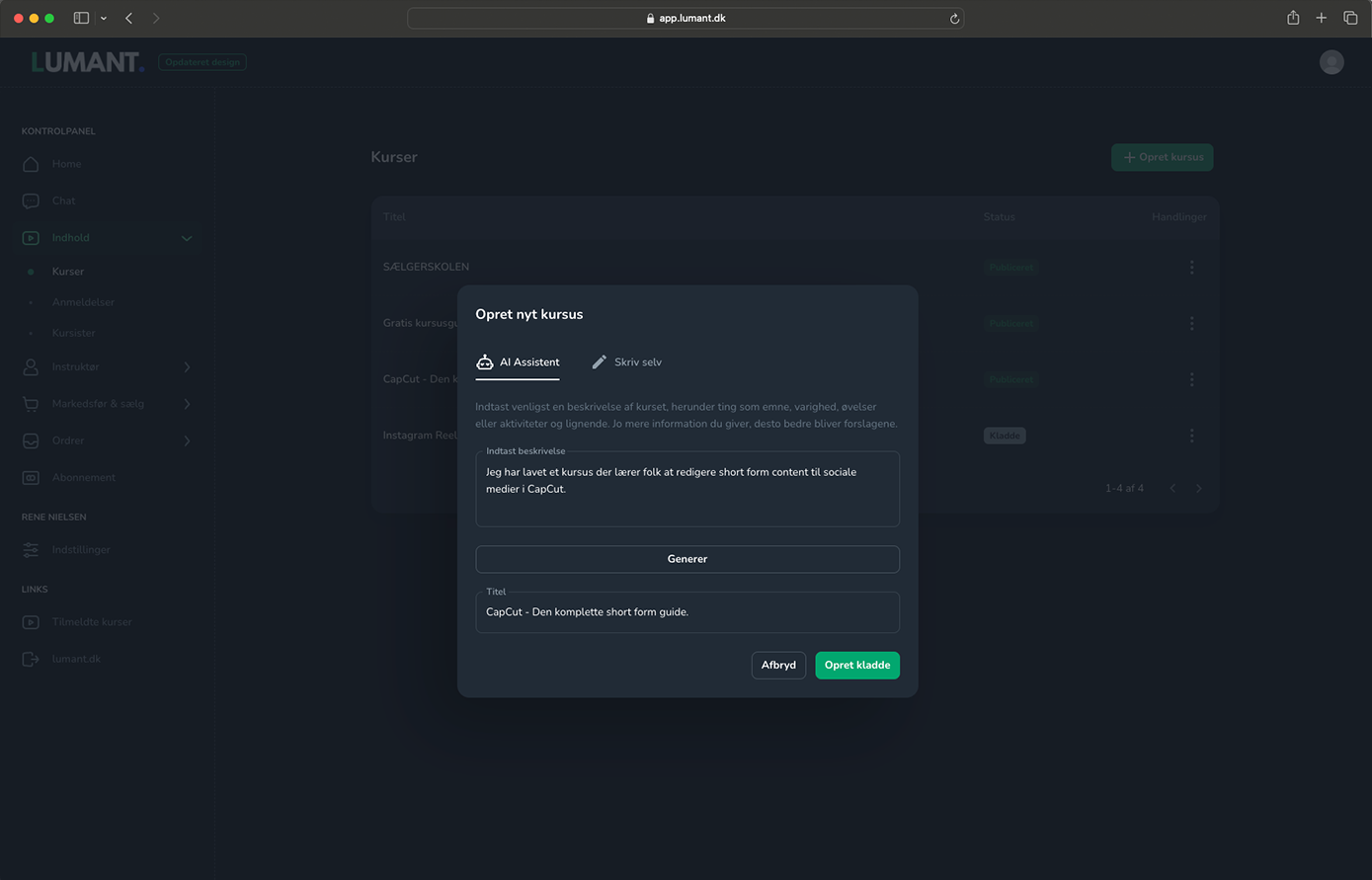Click the lumant.dk exit icon

click(31, 659)
